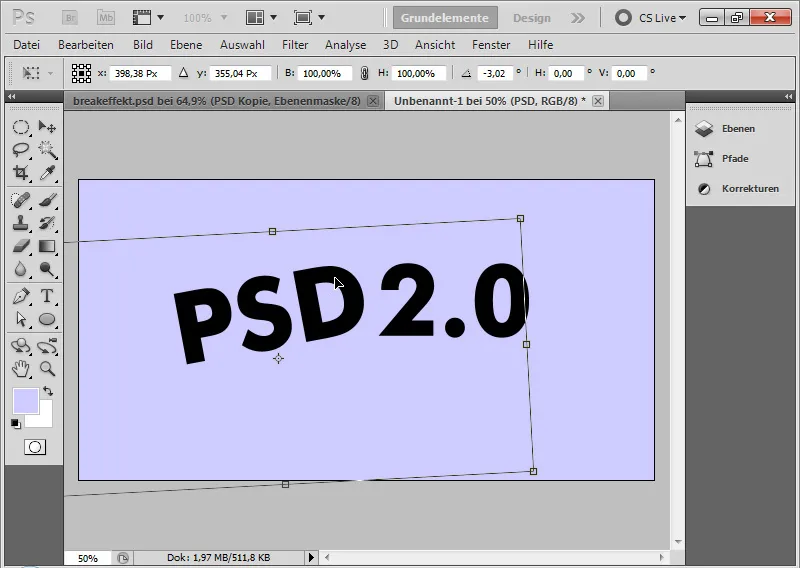Select the Elliptical Marquee tool
This screenshot has width=800, height=568.
click(20, 127)
